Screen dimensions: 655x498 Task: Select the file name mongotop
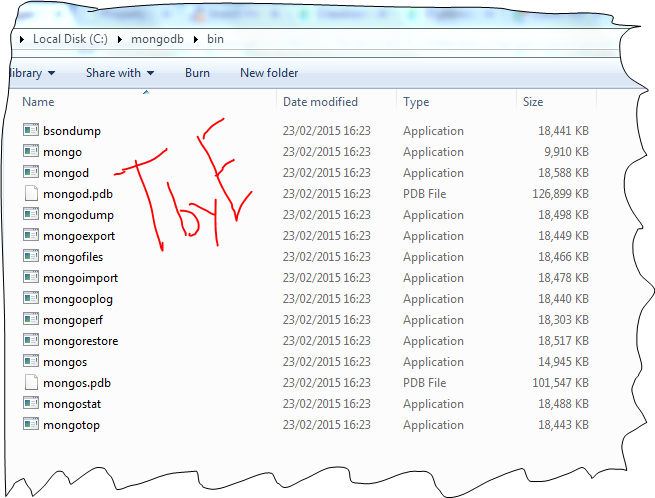coord(71,425)
